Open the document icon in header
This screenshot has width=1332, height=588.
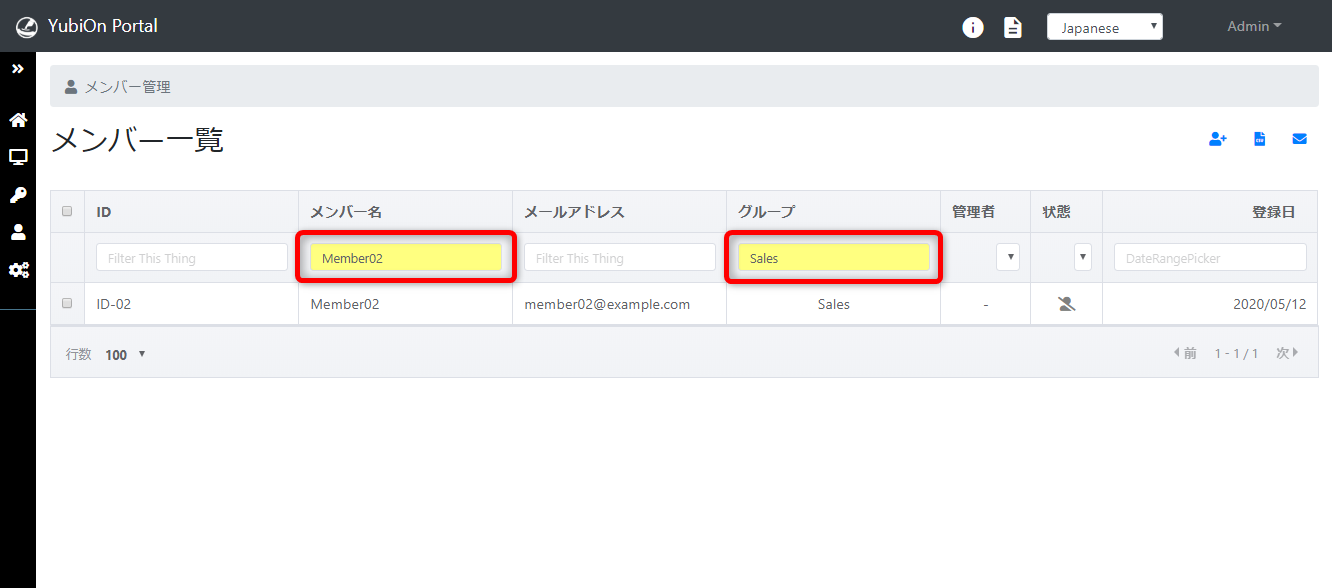[x=1013, y=27]
